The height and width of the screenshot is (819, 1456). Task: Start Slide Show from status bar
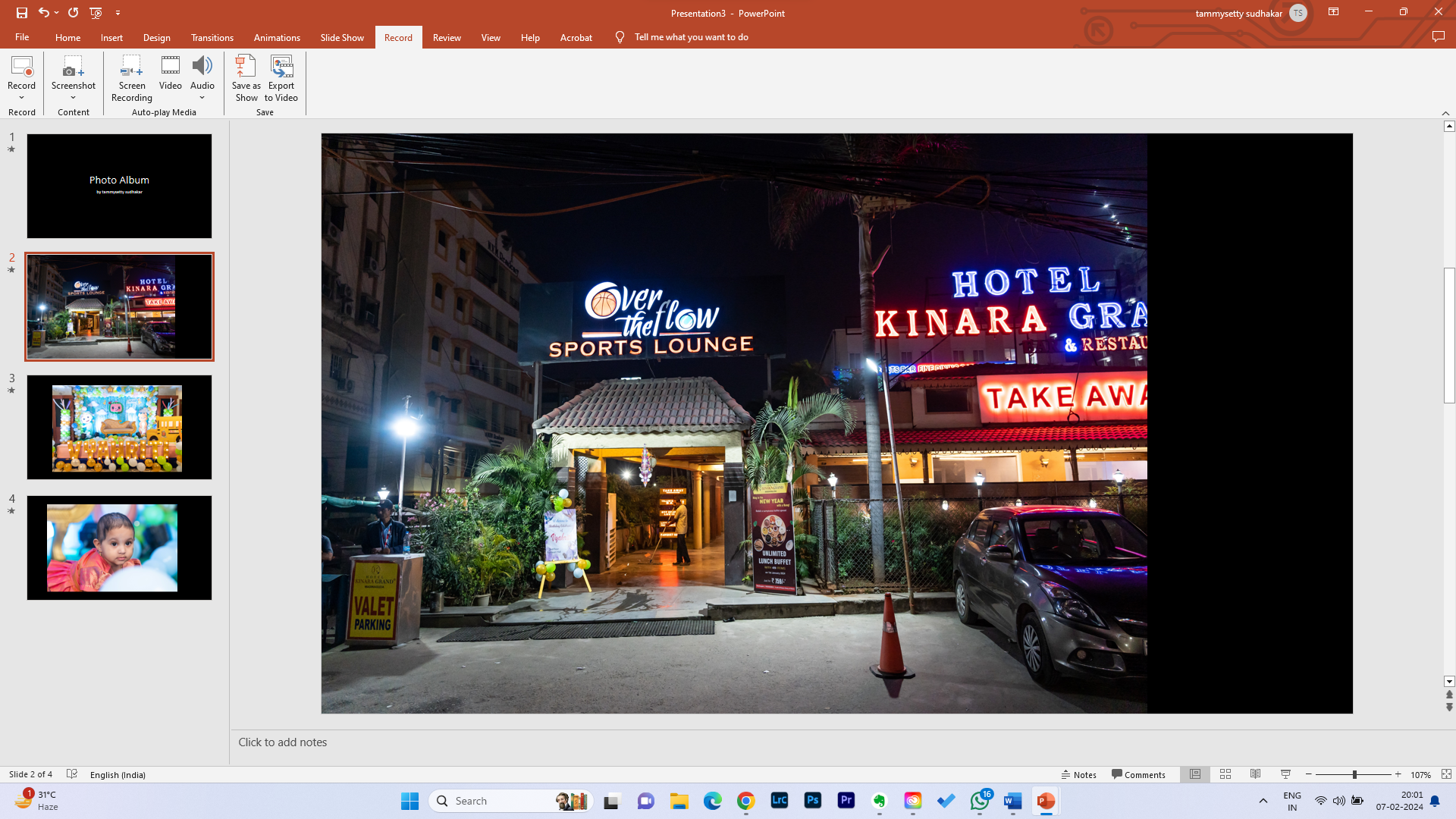1285,774
